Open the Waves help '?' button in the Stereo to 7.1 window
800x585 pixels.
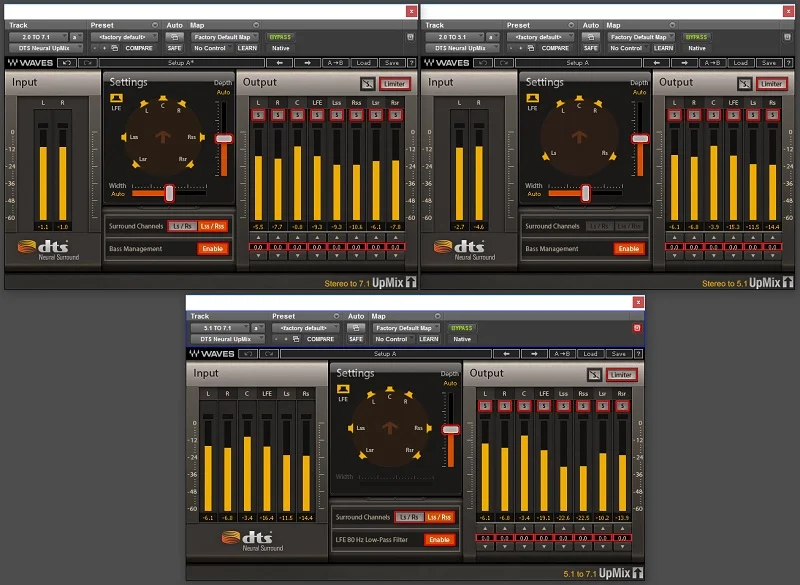[x=412, y=63]
